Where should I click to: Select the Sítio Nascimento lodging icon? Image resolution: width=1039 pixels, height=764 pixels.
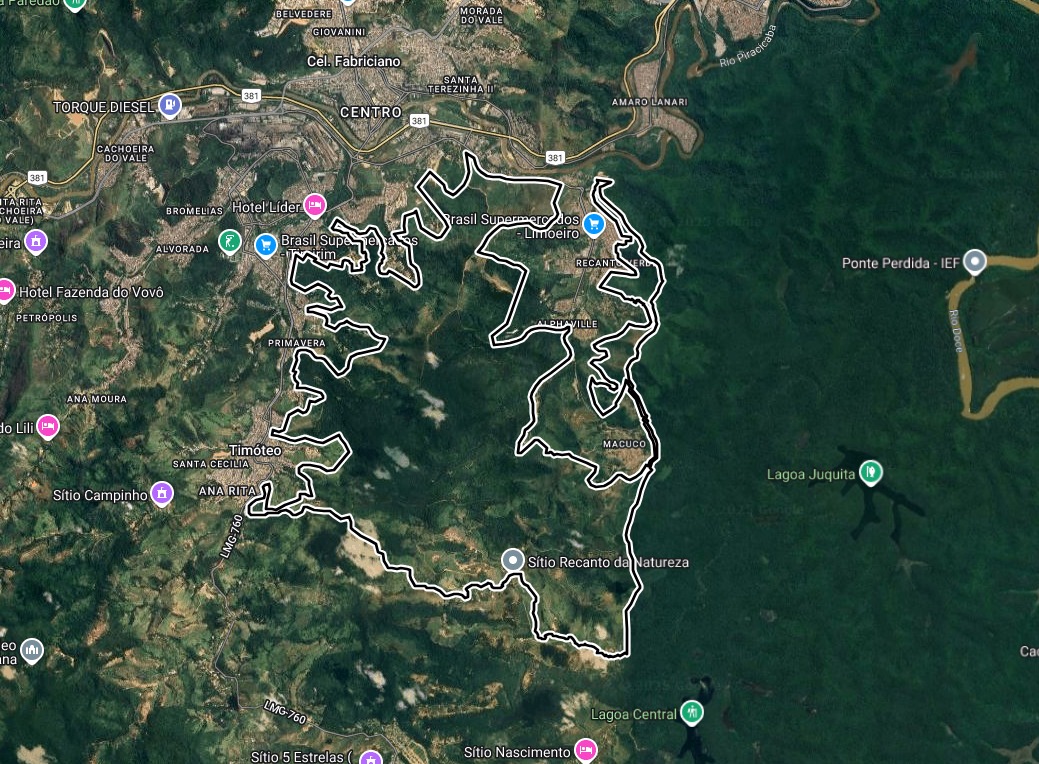(x=585, y=750)
